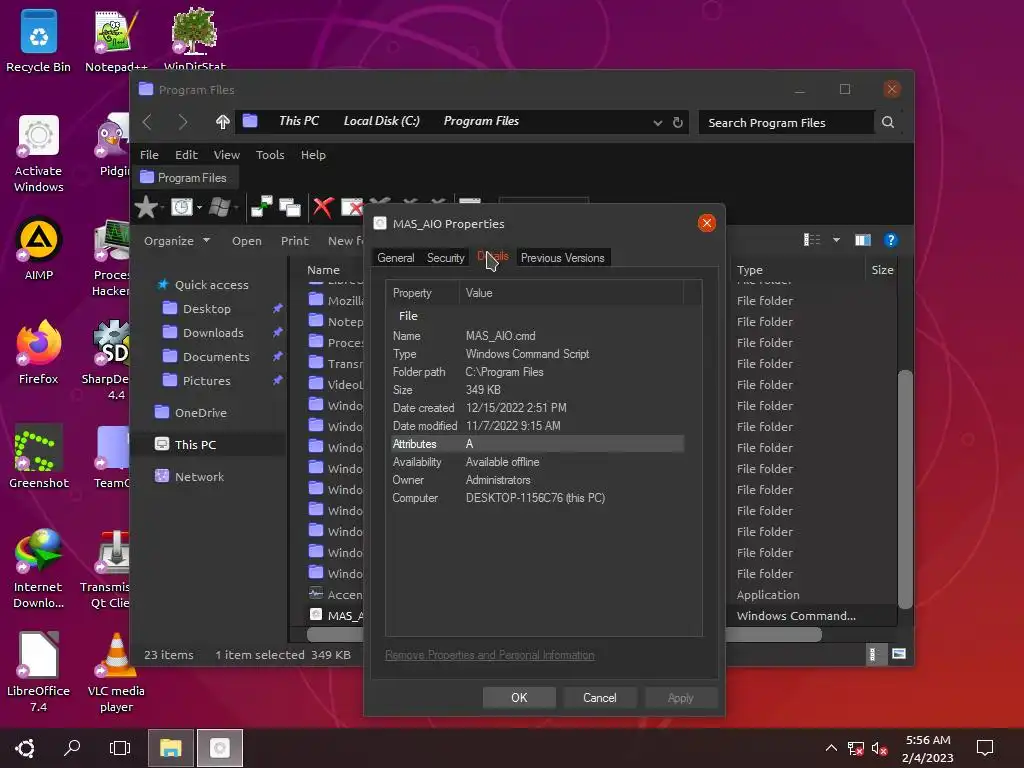Open the View menu

click(x=227, y=155)
